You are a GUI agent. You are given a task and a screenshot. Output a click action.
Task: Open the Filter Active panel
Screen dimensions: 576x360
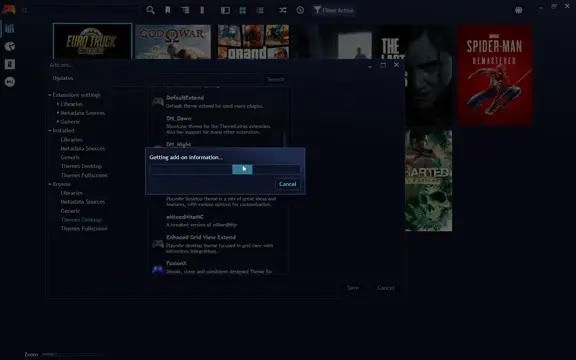pos(334,10)
